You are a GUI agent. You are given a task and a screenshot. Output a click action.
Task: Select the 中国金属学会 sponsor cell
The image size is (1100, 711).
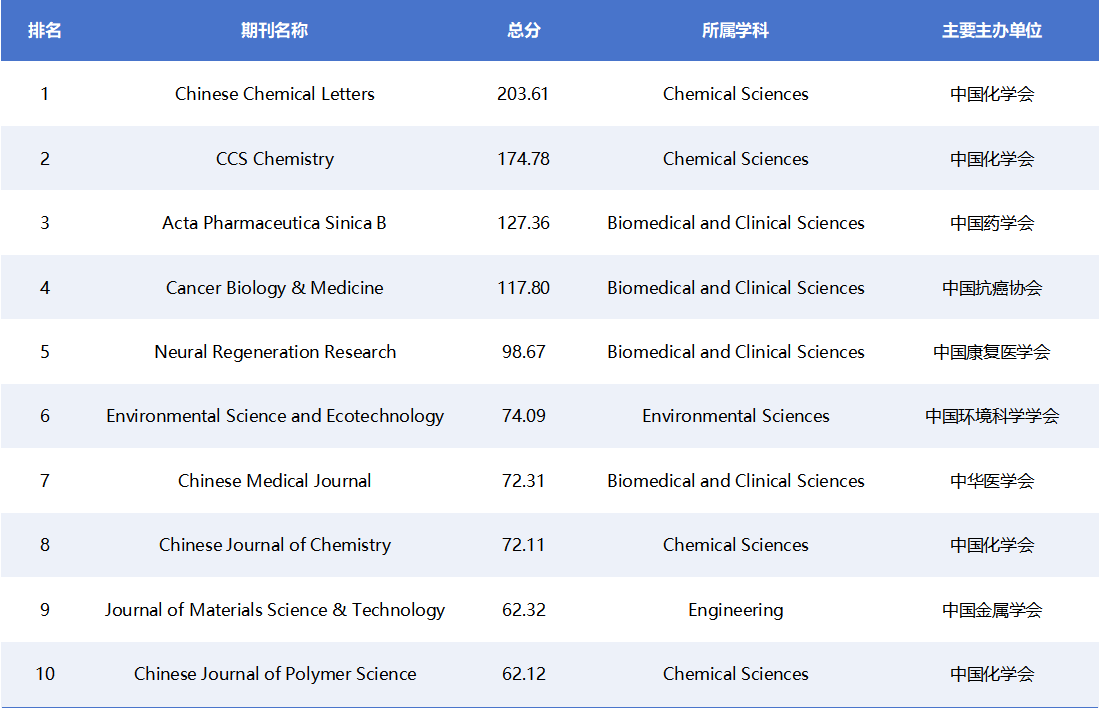(x=991, y=610)
